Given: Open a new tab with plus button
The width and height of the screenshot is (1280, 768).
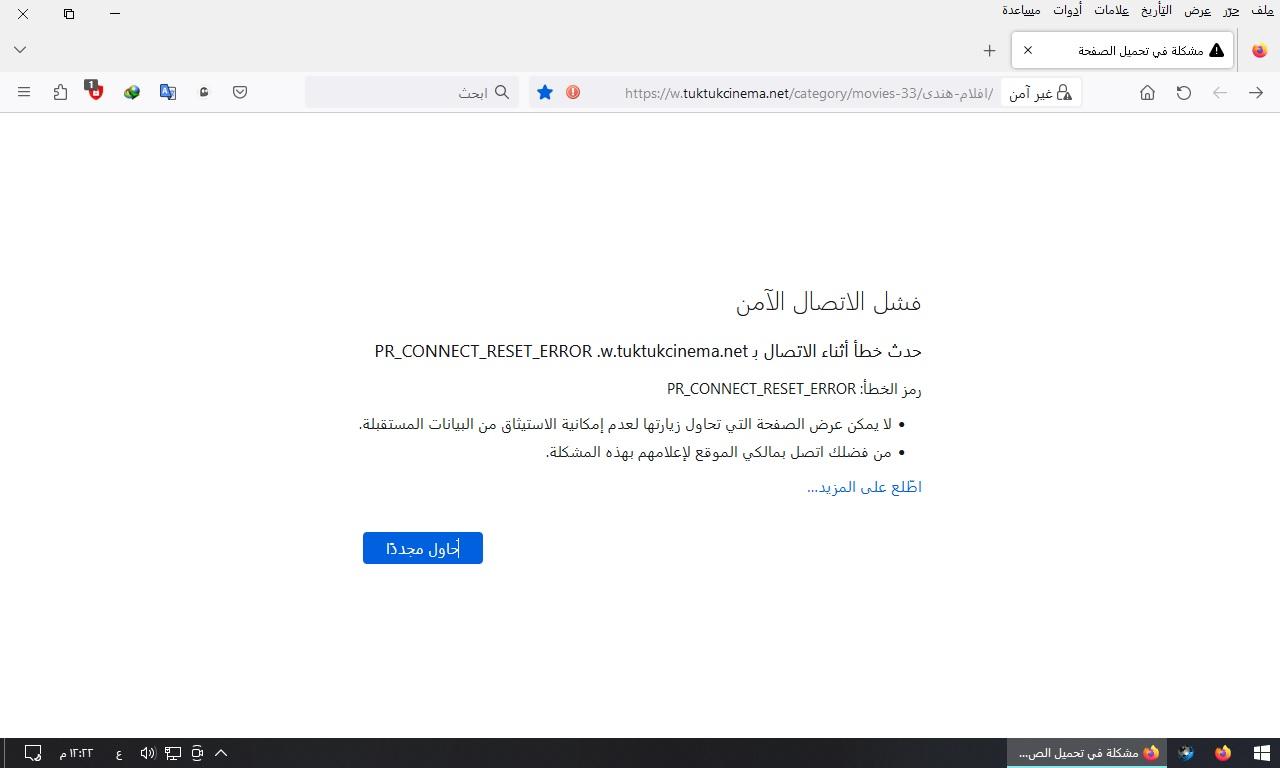Looking at the screenshot, I should point(989,50).
